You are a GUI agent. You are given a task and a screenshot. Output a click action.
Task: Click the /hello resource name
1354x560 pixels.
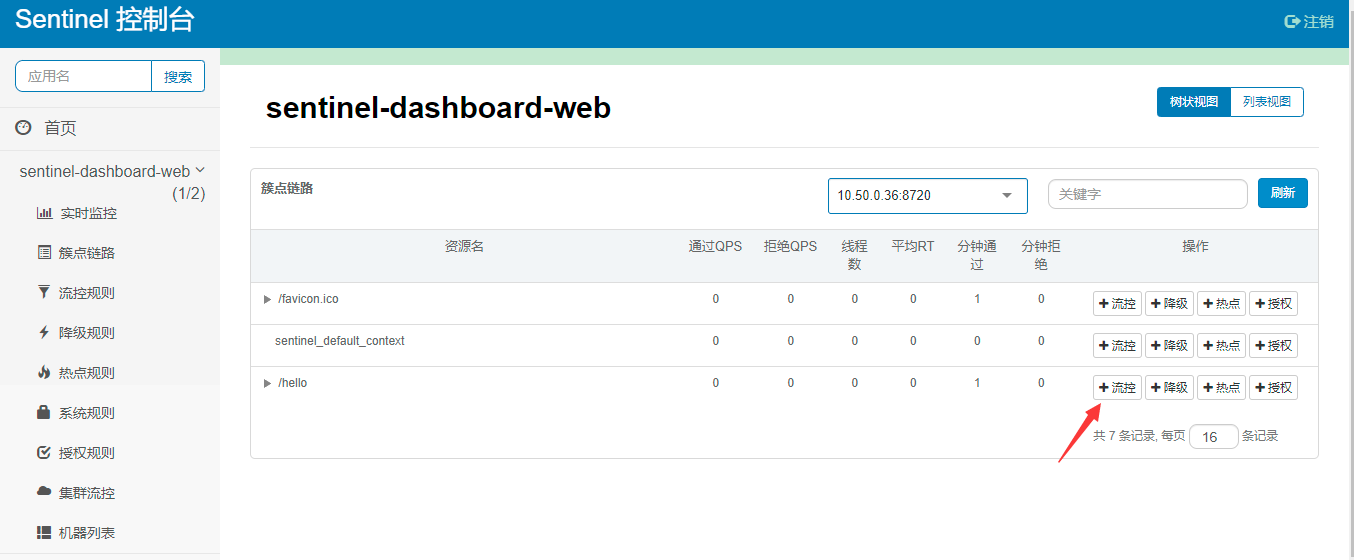click(293, 383)
